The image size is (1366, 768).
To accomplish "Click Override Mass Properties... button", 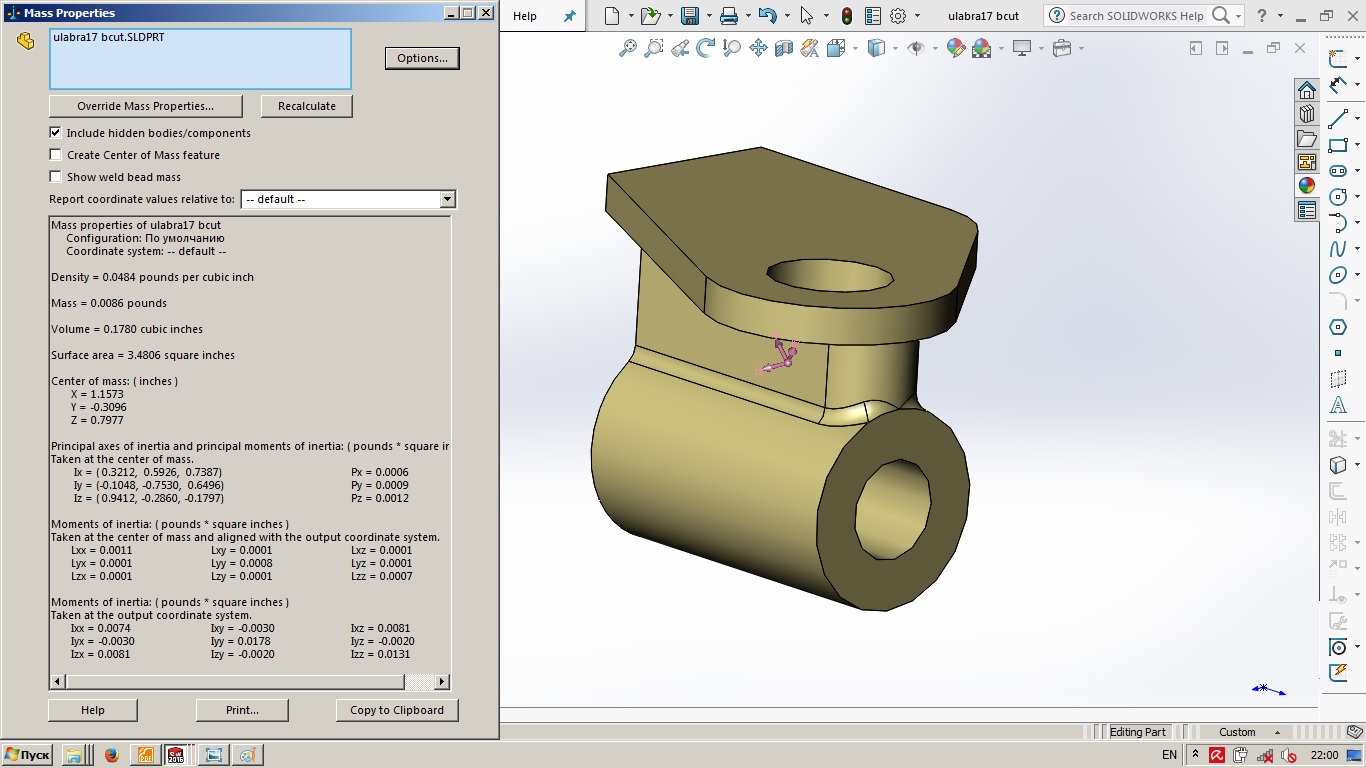I will point(145,106).
